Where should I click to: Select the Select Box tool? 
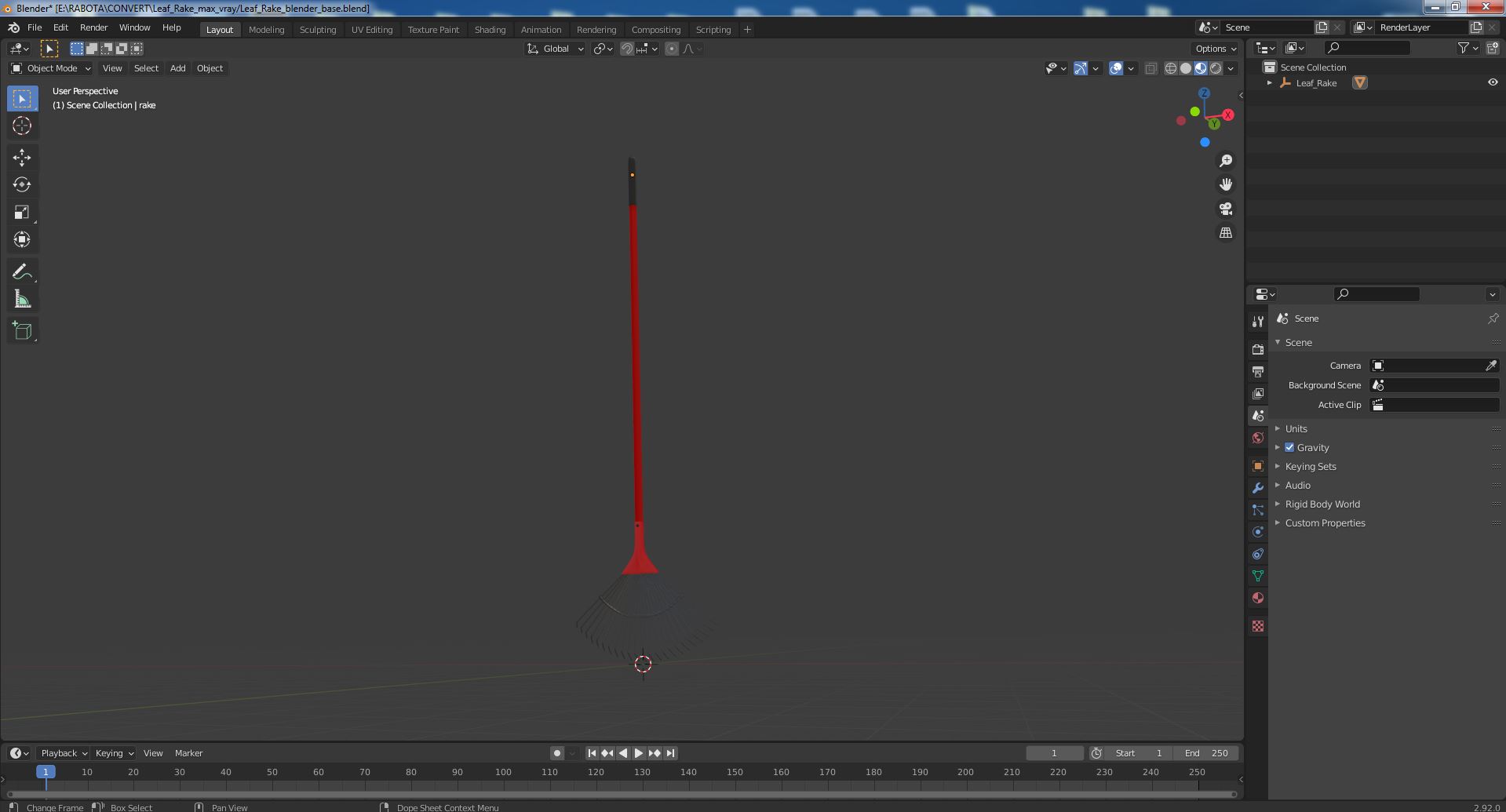(22, 98)
